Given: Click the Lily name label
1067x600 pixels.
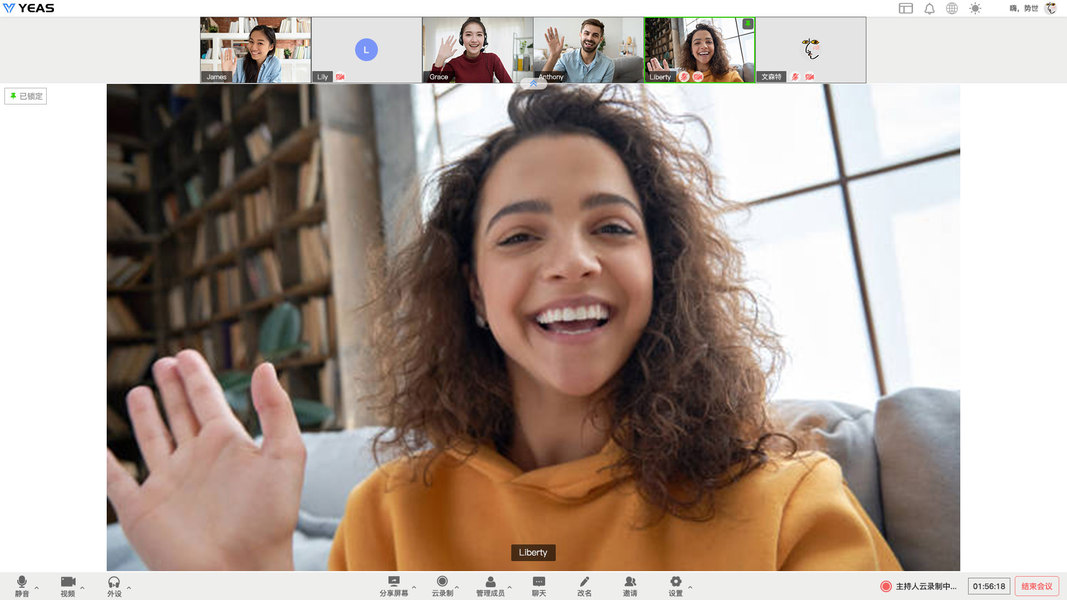Looking at the screenshot, I should coord(323,77).
